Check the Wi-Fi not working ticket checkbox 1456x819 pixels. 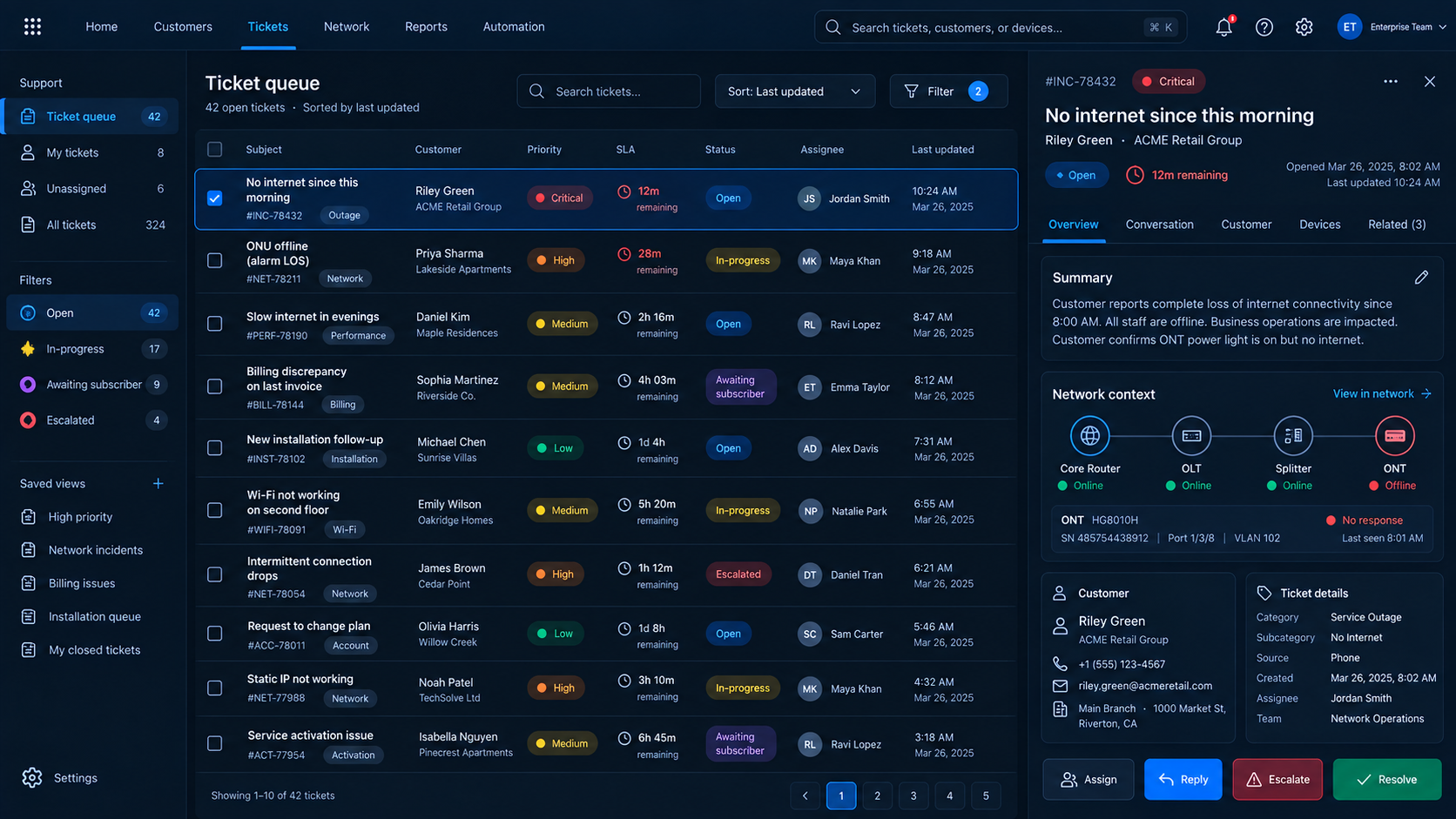[x=215, y=510]
